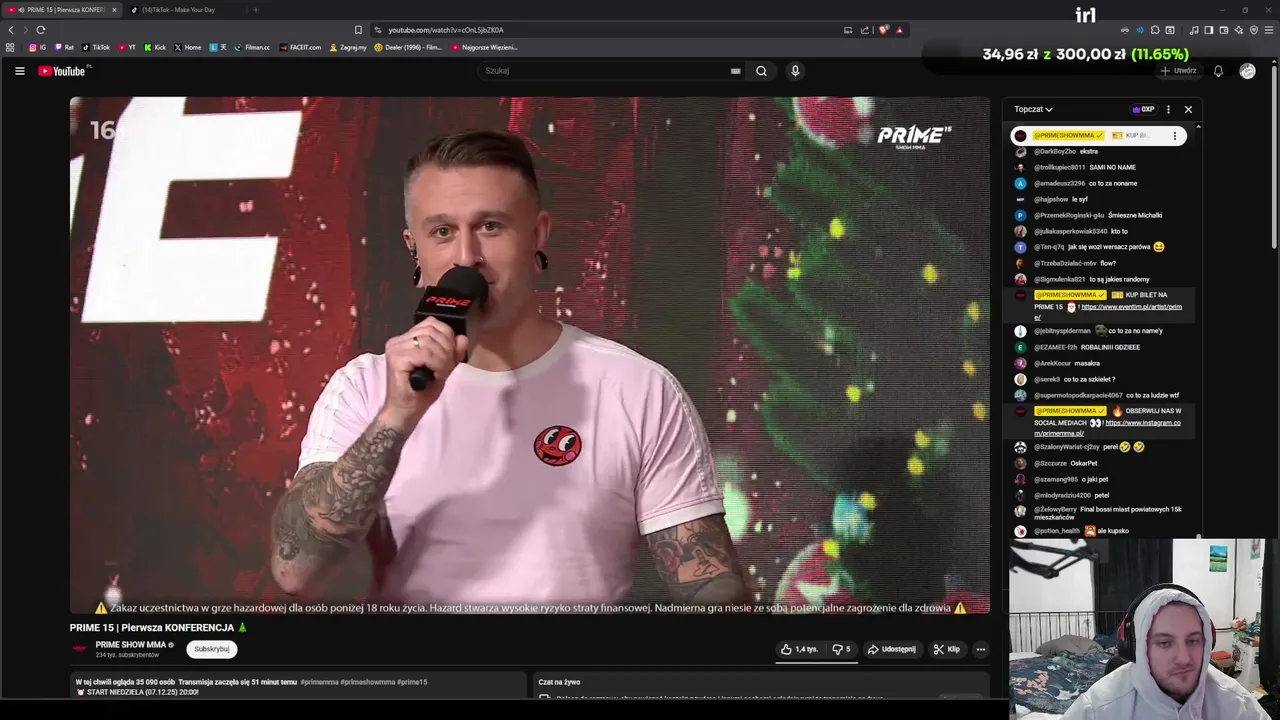Image resolution: width=1280 pixels, height=720 pixels.
Task: Click the youtube.com address bar URL
Action: (446, 30)
